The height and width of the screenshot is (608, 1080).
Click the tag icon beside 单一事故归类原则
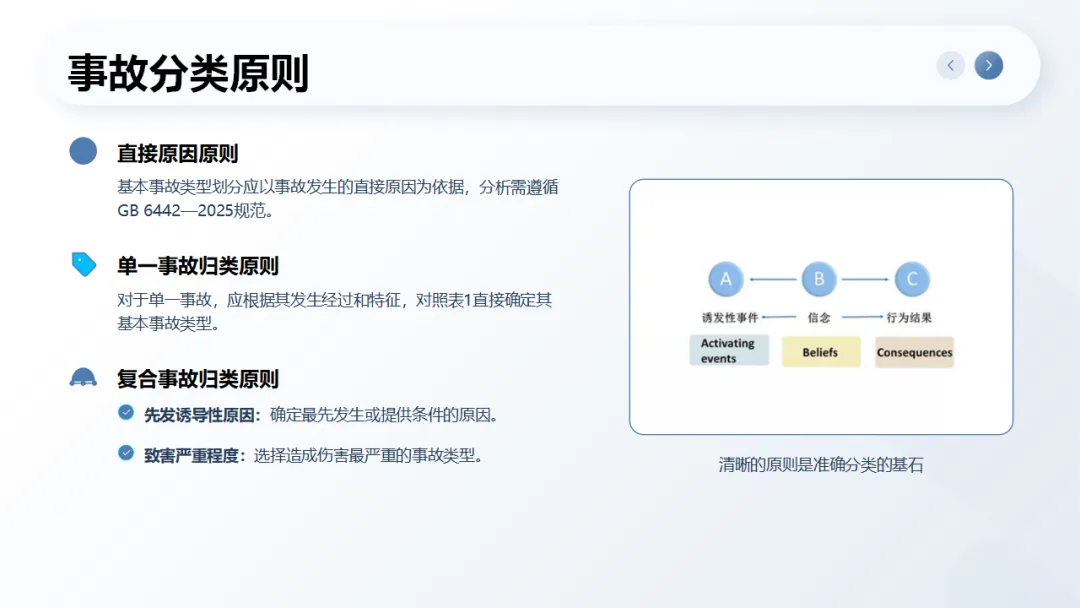[x=84, y=264]
